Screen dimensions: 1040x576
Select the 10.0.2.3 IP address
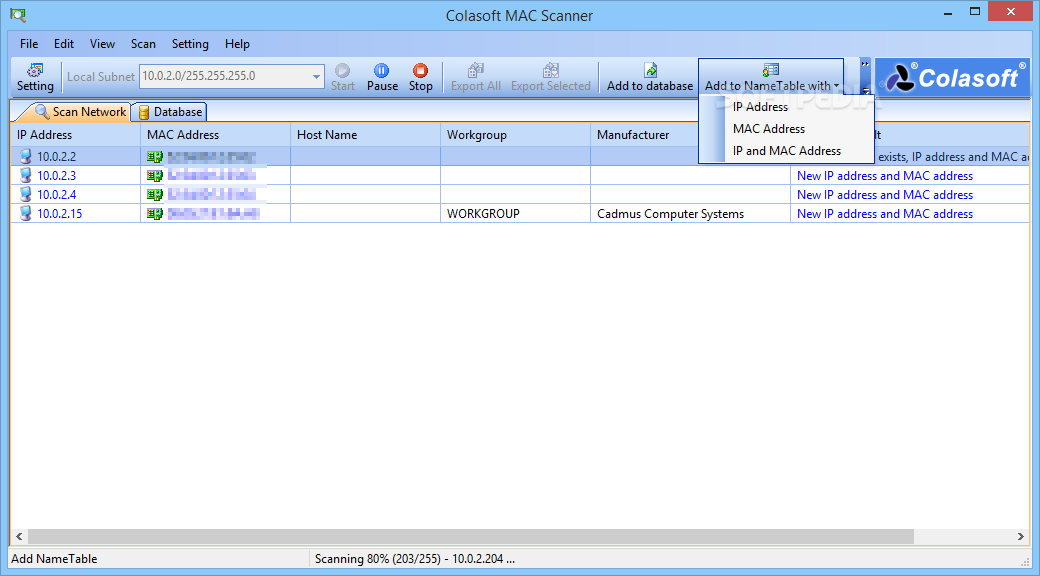(56, 176)
